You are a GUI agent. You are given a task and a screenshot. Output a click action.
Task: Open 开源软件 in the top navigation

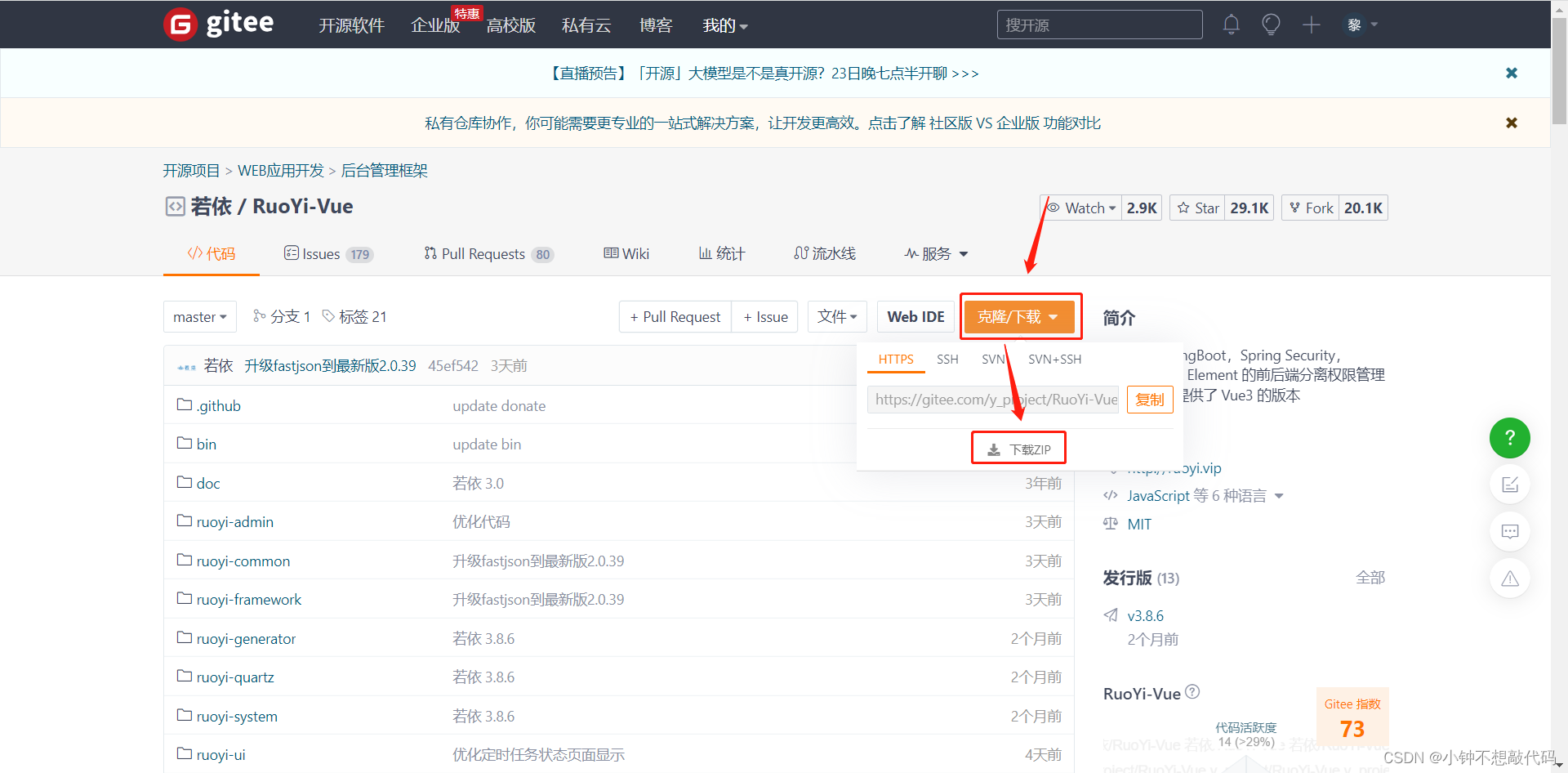(x=351, y=25)
